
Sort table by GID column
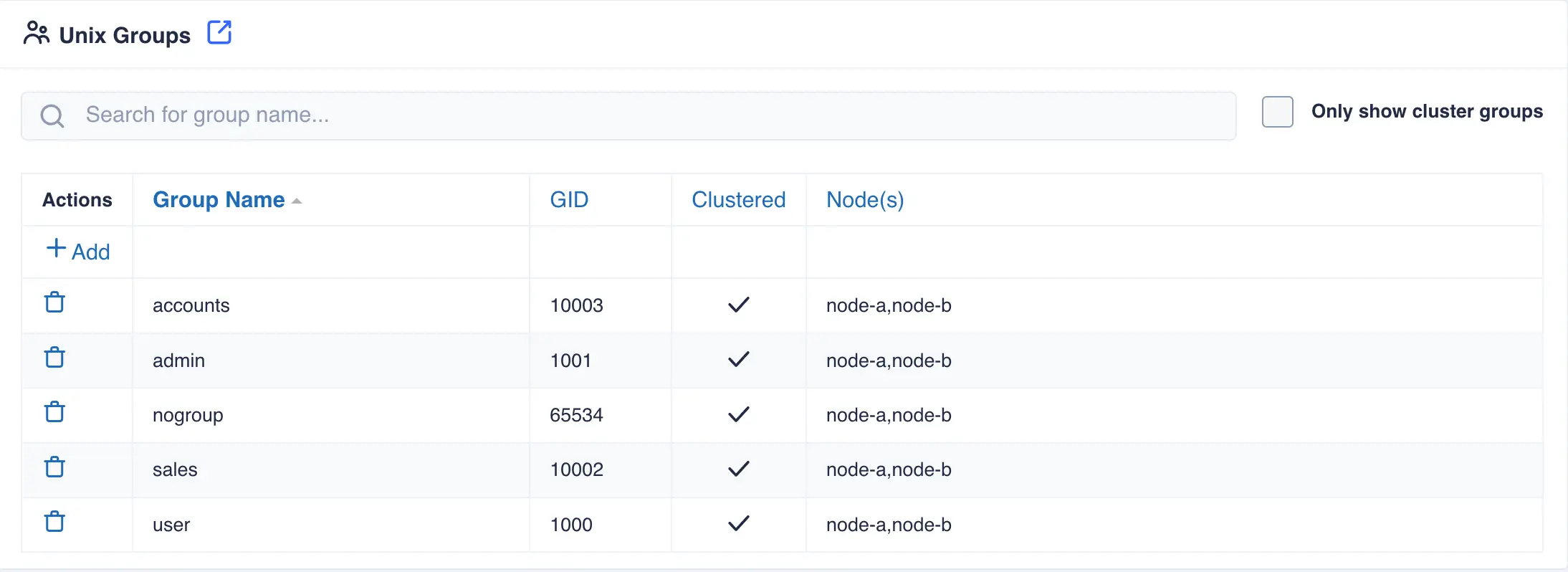pyautogui.click(x=569, y=200)
